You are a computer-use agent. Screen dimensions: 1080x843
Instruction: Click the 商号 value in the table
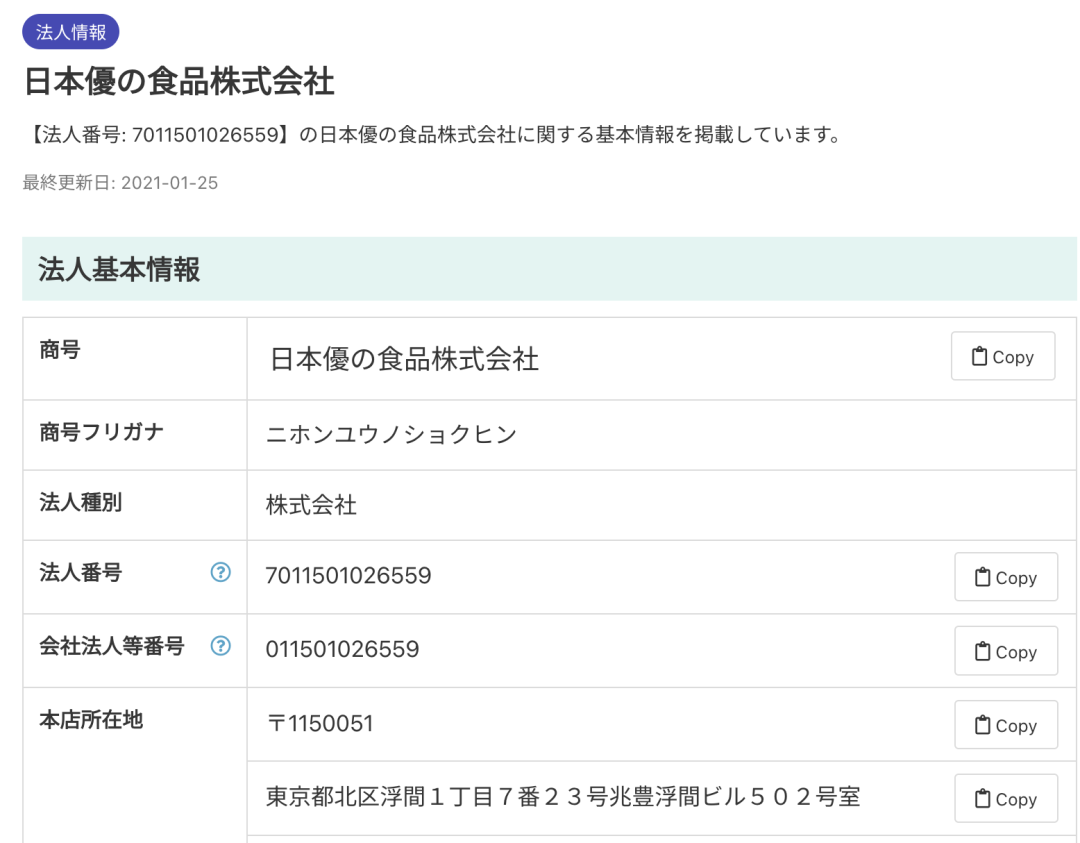(x=404, y=359)
